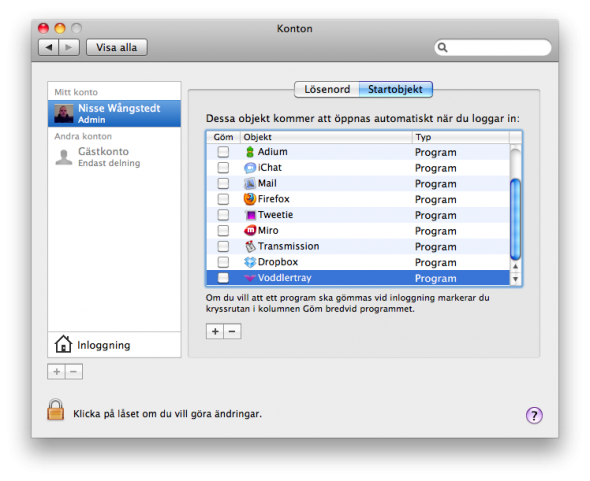Image resolution: width=590 pixels, height=481 pixels.
Task: Switch to the Lösenord tab
Action: 327,89
